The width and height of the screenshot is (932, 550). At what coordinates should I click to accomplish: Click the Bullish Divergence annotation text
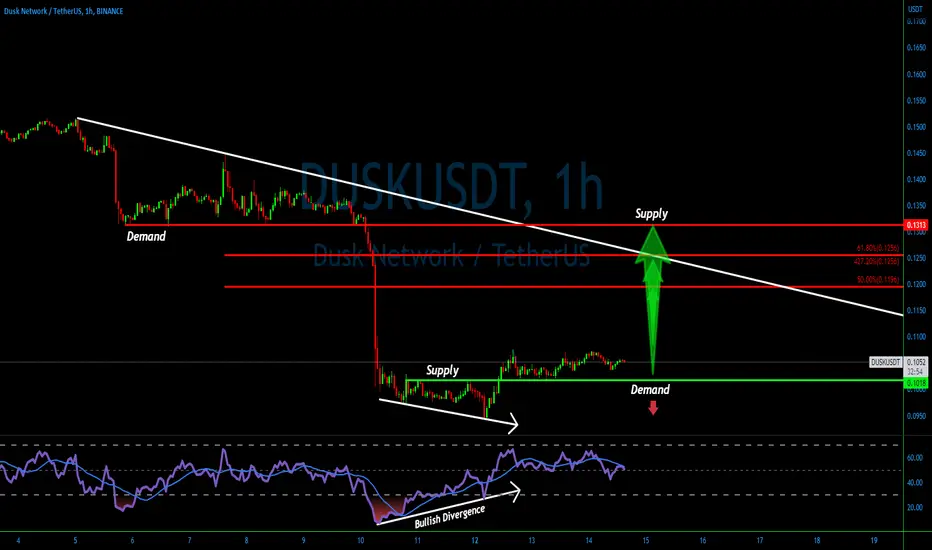click(450, 516)
